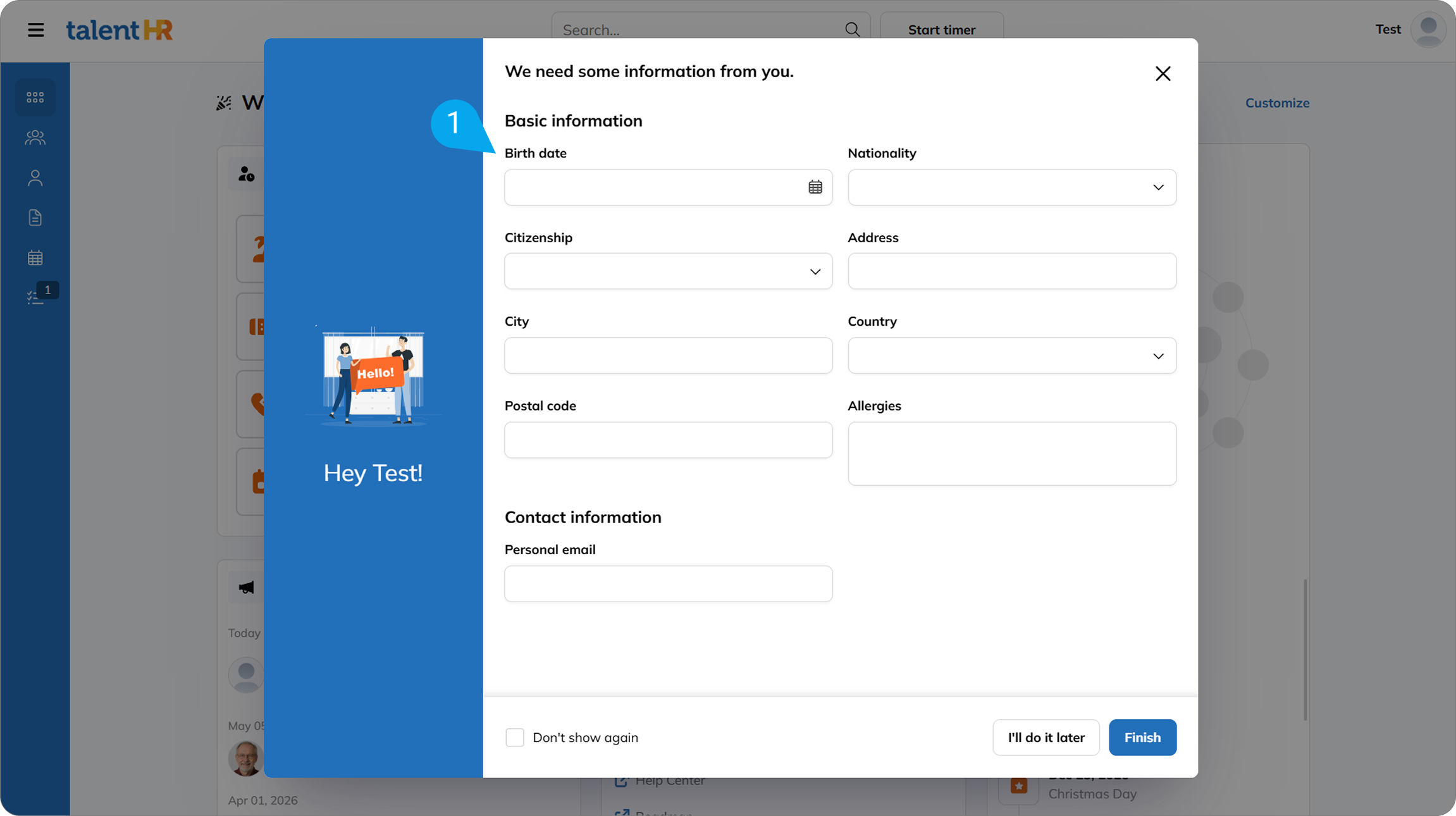Open the people group icon in sidebar
This screenshot has height=816, width=1456.
[35, 137]
